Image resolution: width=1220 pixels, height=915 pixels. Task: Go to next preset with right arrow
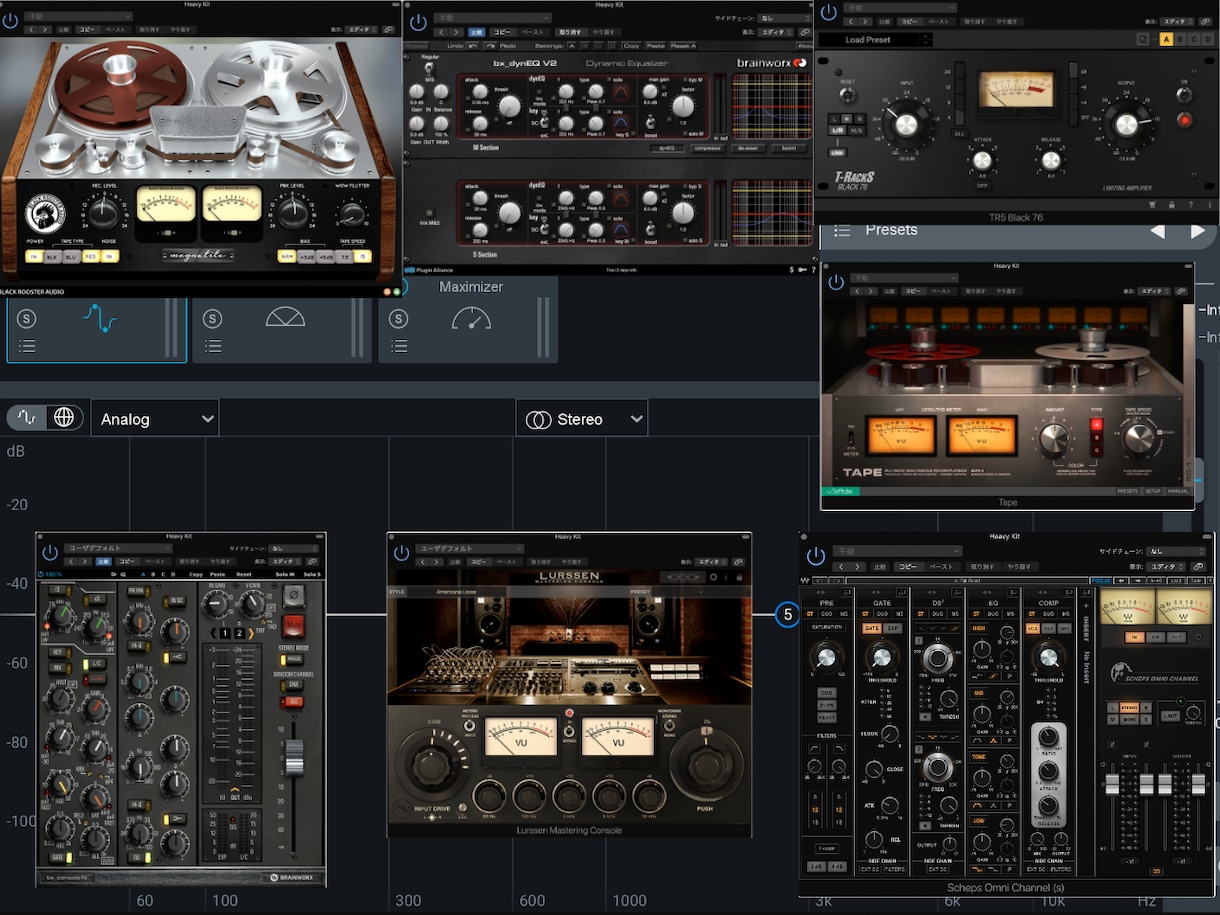pos(1198,231)
